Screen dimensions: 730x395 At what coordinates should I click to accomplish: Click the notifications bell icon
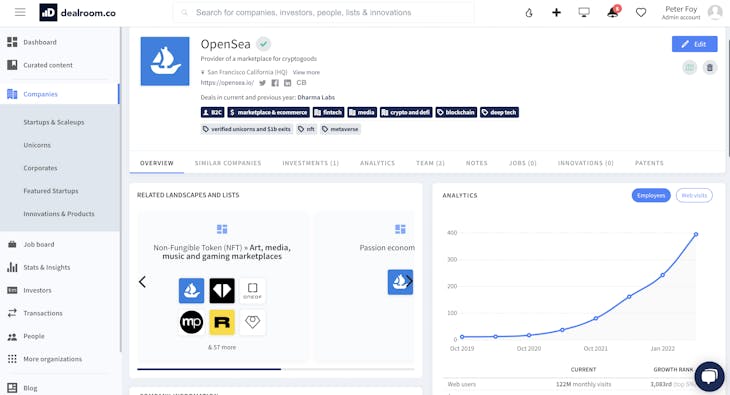click(613, 12)
